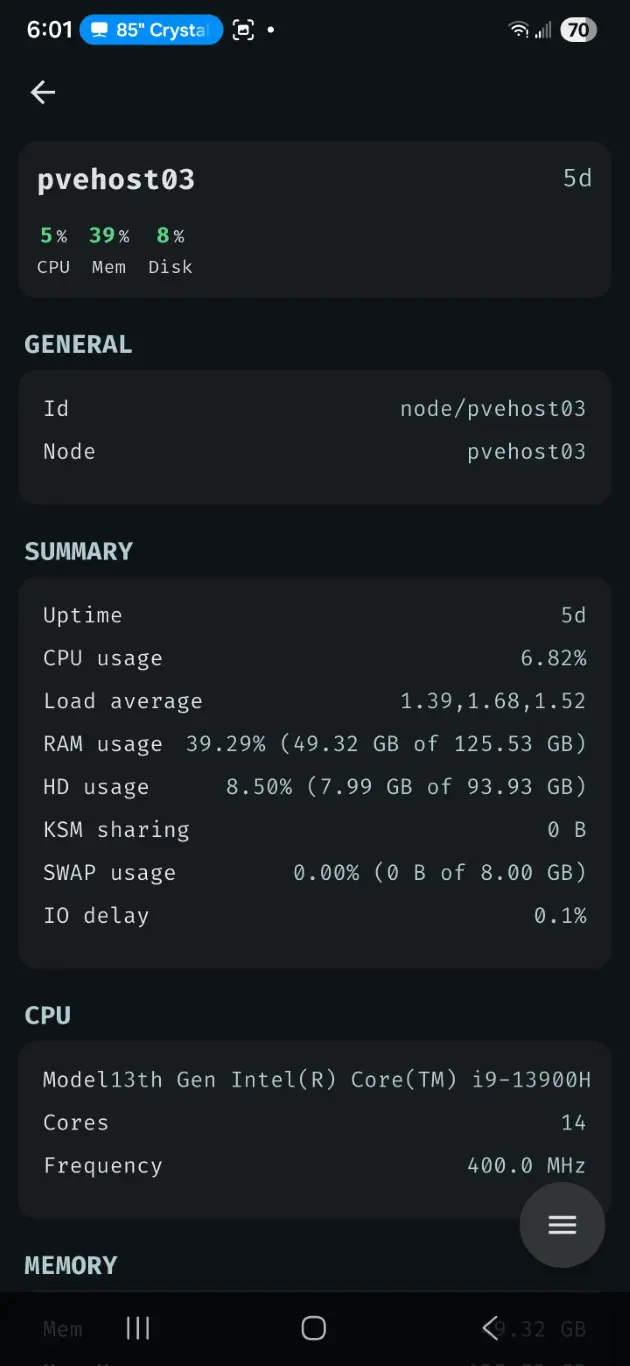Screen dimensions: 630x1366
Task: Tap the Load average row
Action: pyautogui.click(x=314, y=701)
